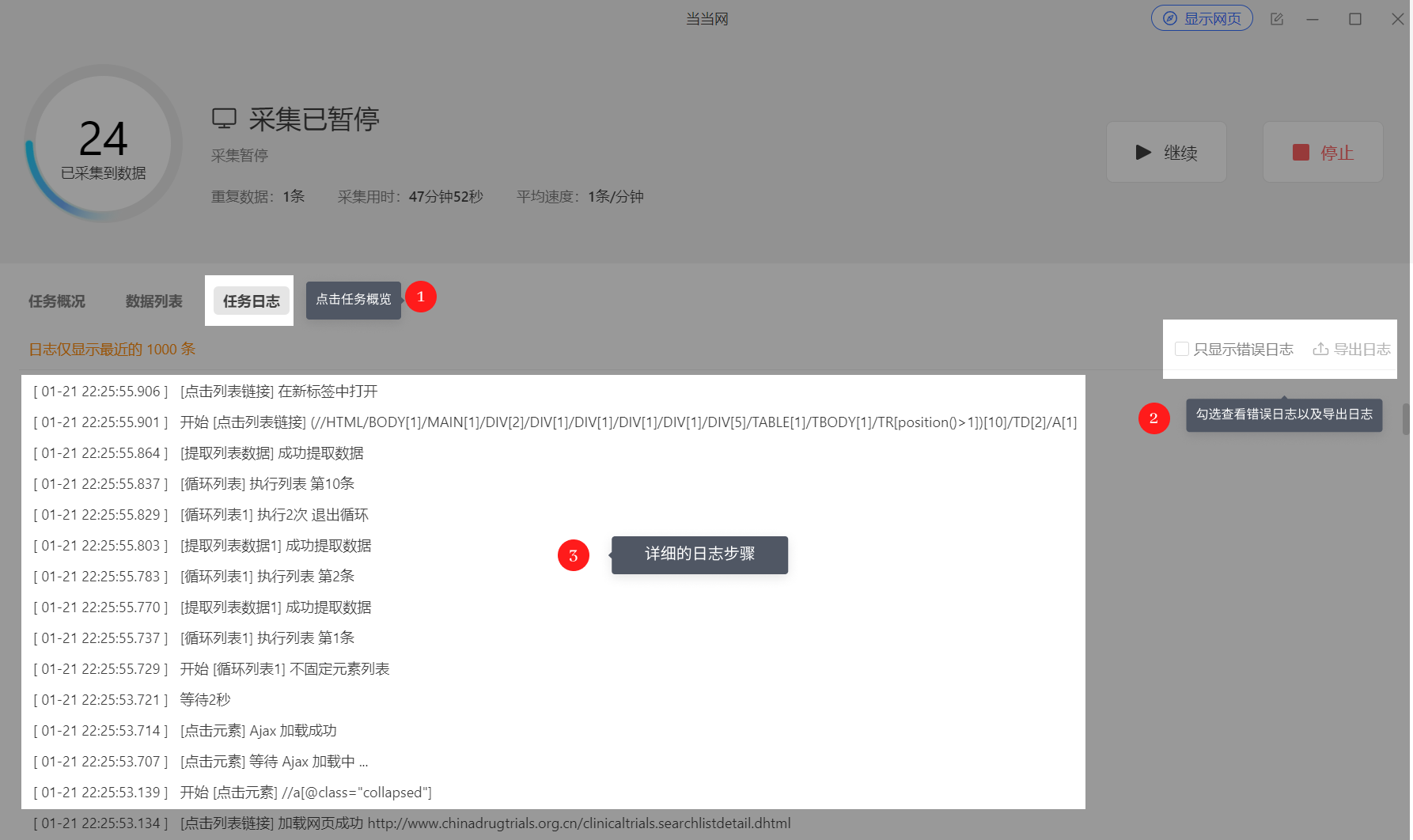Maximize the 当当网 window
The height and width of the screenshot is (840, 1413).
[x=1355, y=19]
